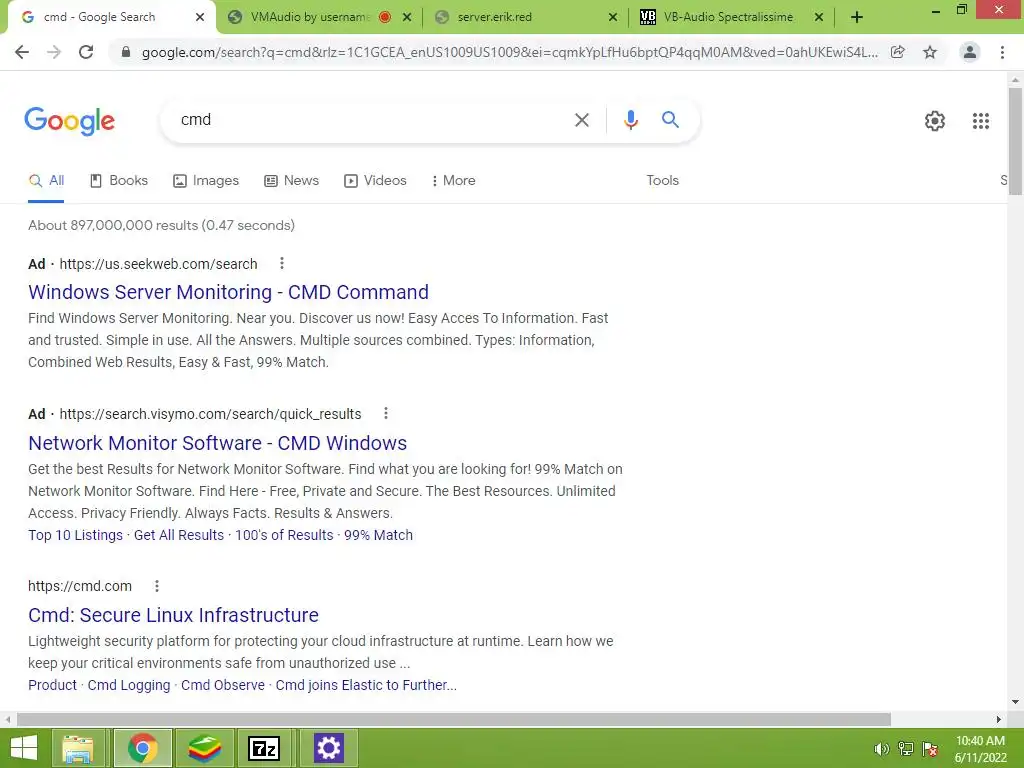Image resolution: width=1024 pixels, height=768 pixels.
Task: Expand the More search filters menu
Action: [x=453, y=180]
